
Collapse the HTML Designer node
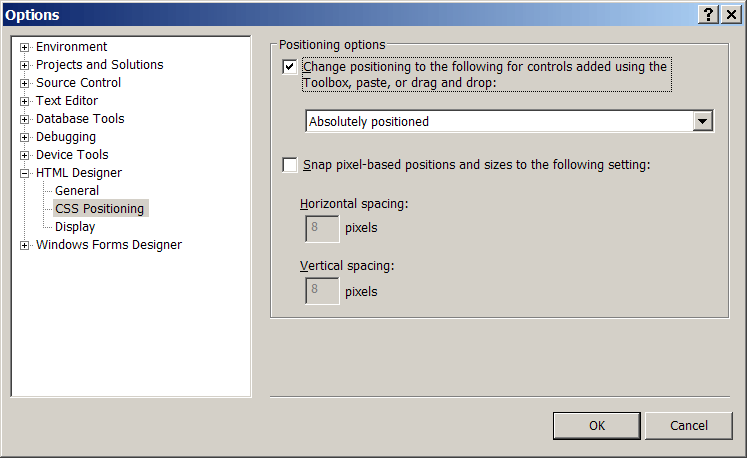(25, 173)
